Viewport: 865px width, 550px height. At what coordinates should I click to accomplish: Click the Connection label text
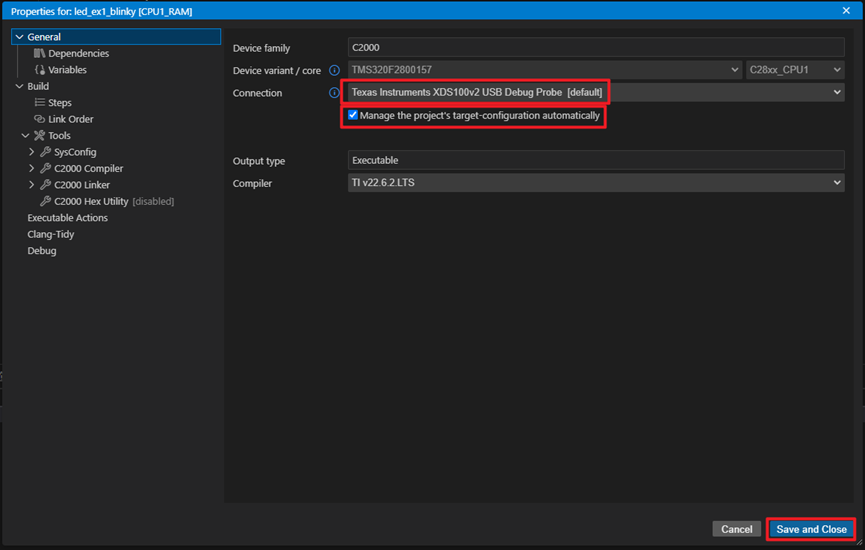(257, 93)
